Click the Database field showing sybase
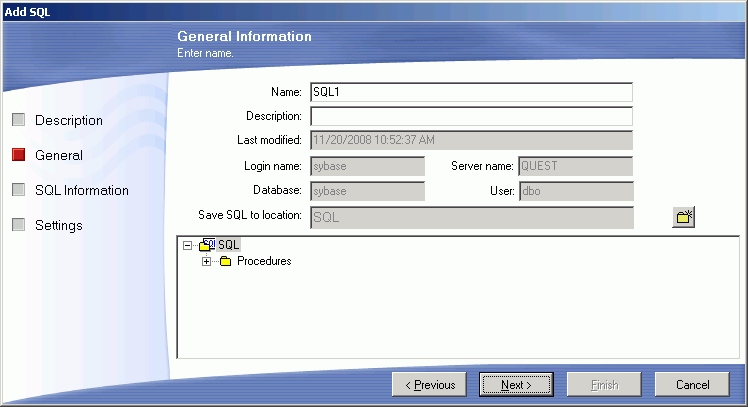This screenshot has height=407, width=748. coord(367,191)
